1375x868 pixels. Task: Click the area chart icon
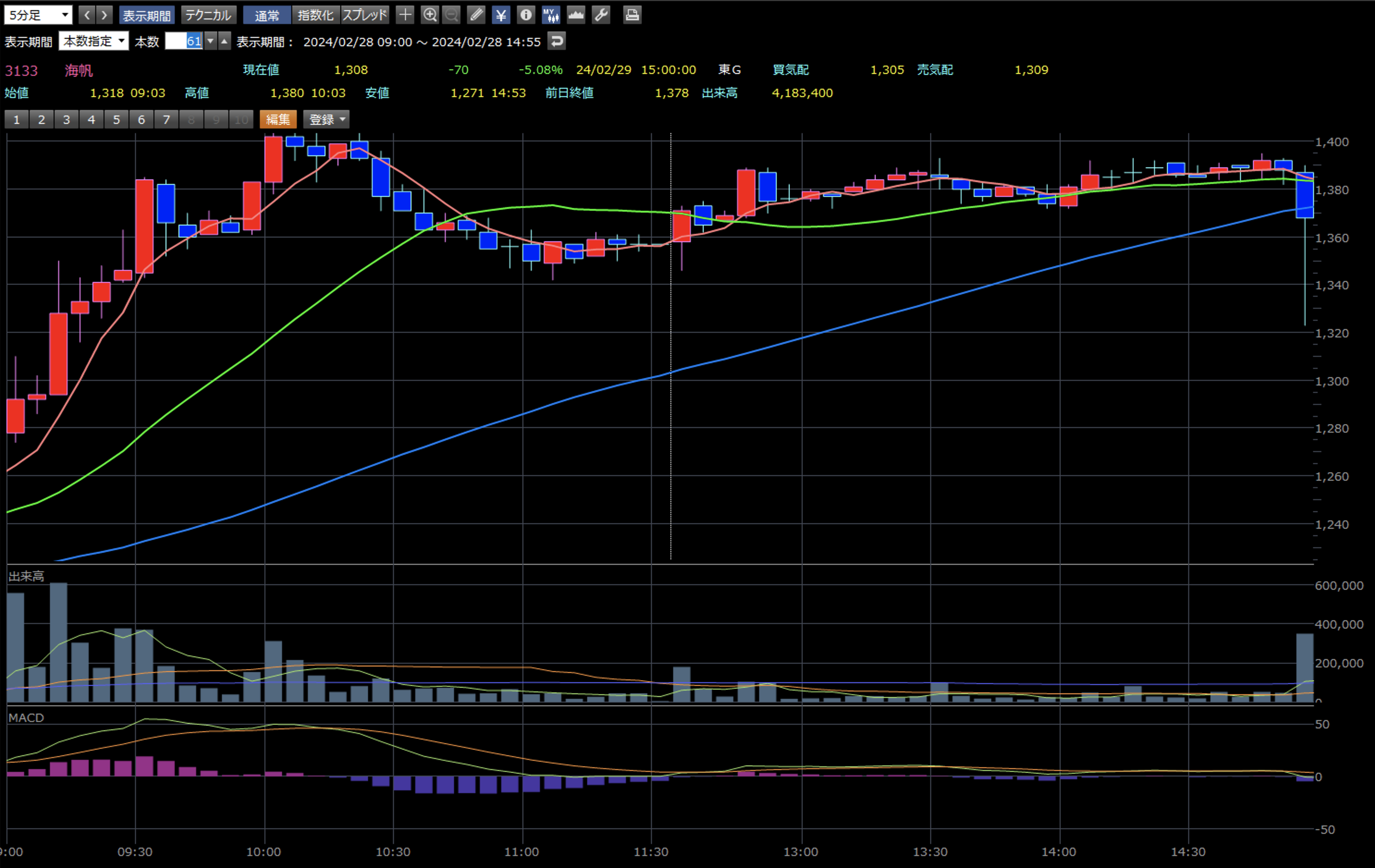click(x=576, y=15)
